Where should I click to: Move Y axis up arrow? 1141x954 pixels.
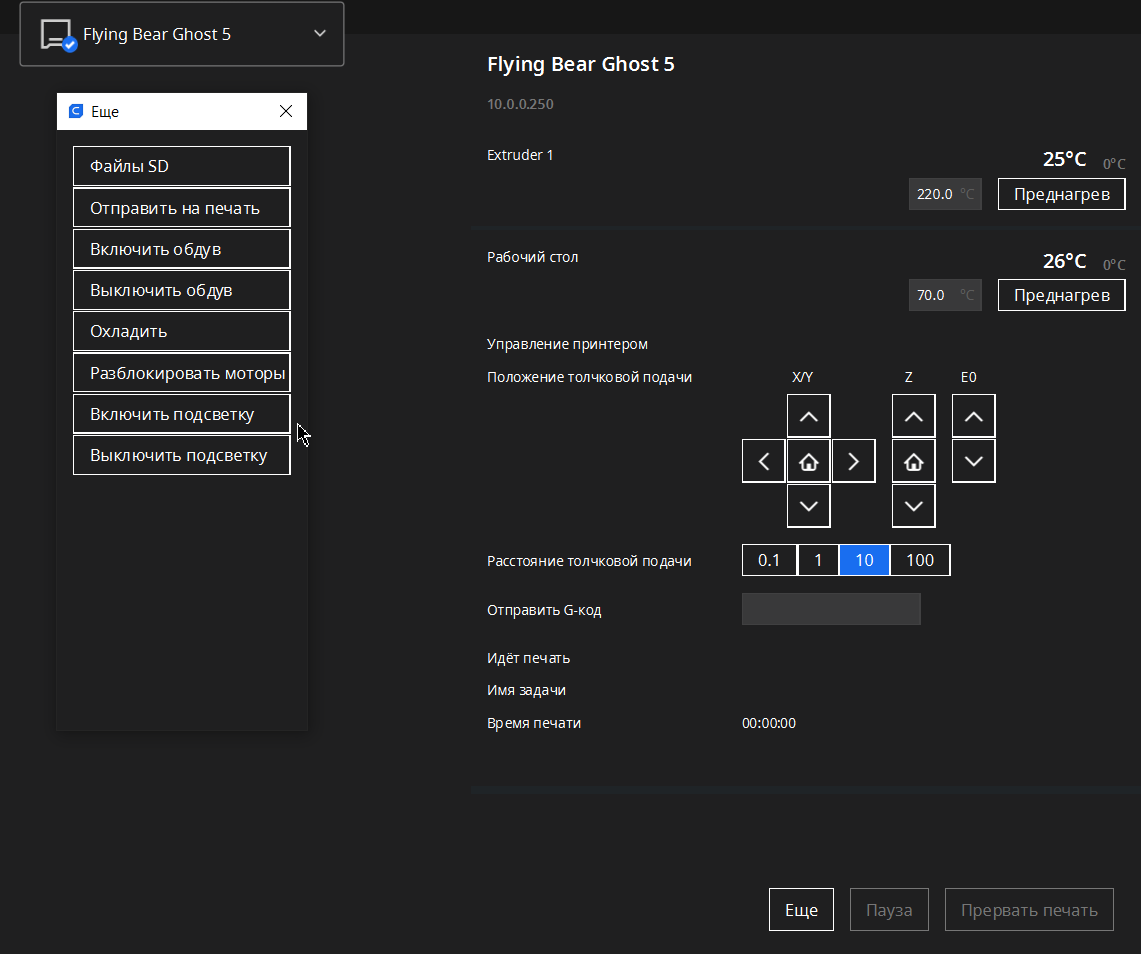(x=809, y=416)
